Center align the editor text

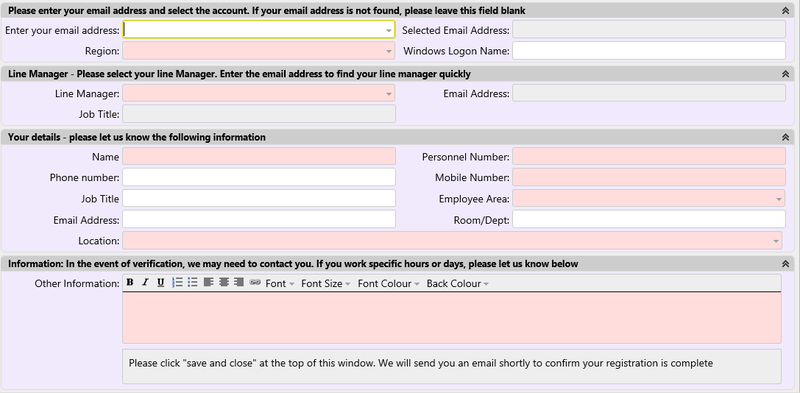pos(223,283)
